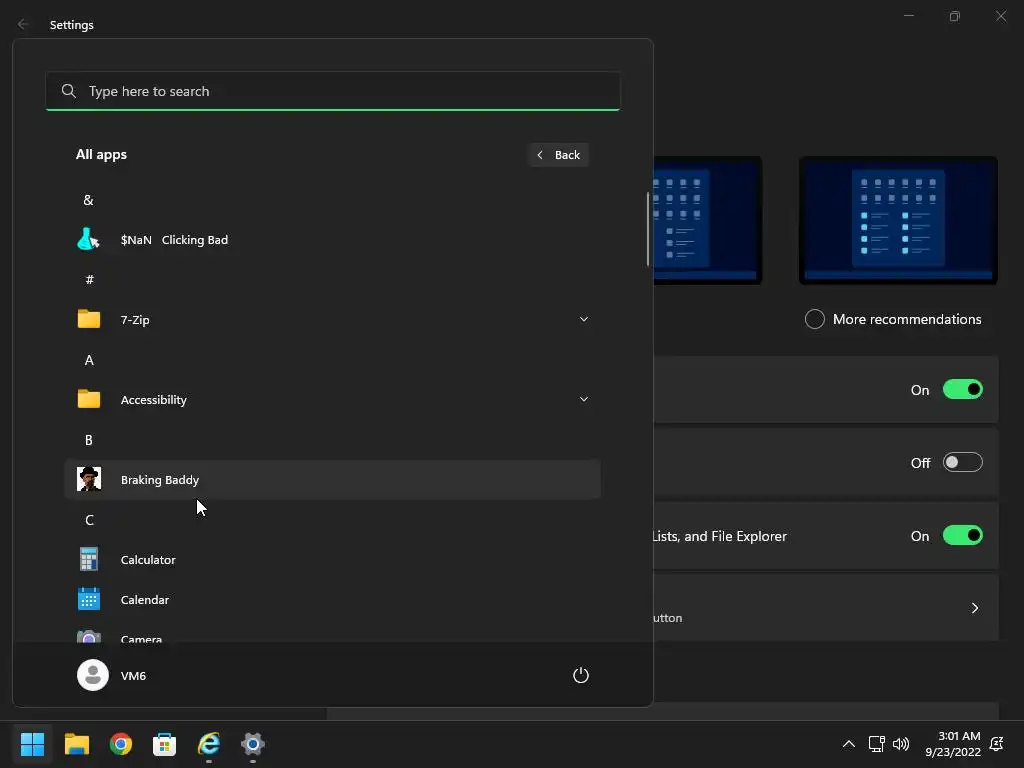Disable the Lists and File Explorer toggle
Screen dimensions: 1024x768
(963, 536)
